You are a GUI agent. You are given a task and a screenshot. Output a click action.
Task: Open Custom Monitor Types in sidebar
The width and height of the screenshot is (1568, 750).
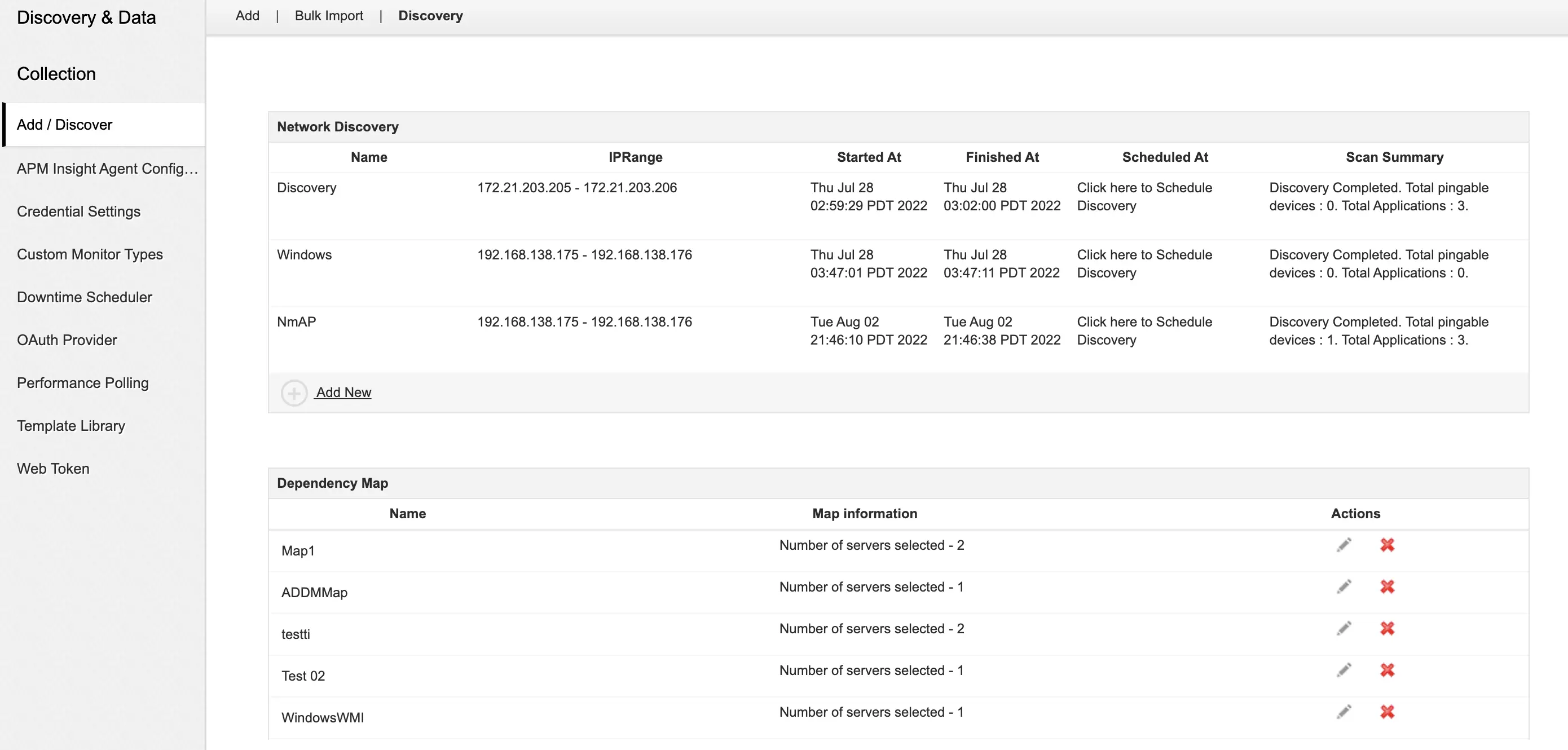point(90,254)
